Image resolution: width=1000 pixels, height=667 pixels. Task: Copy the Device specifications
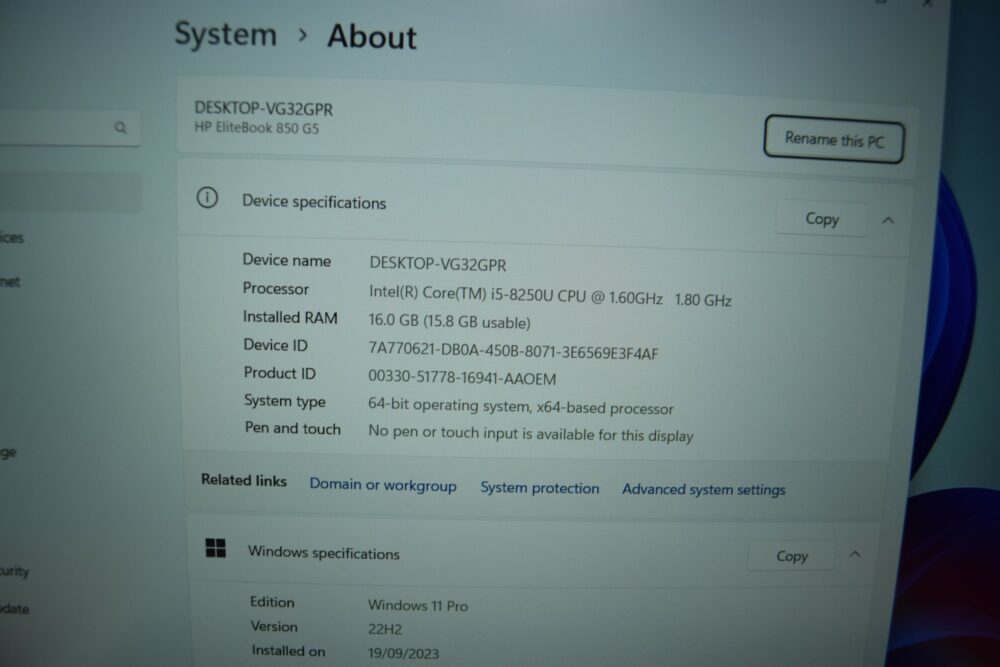click(x=821, y=219)
